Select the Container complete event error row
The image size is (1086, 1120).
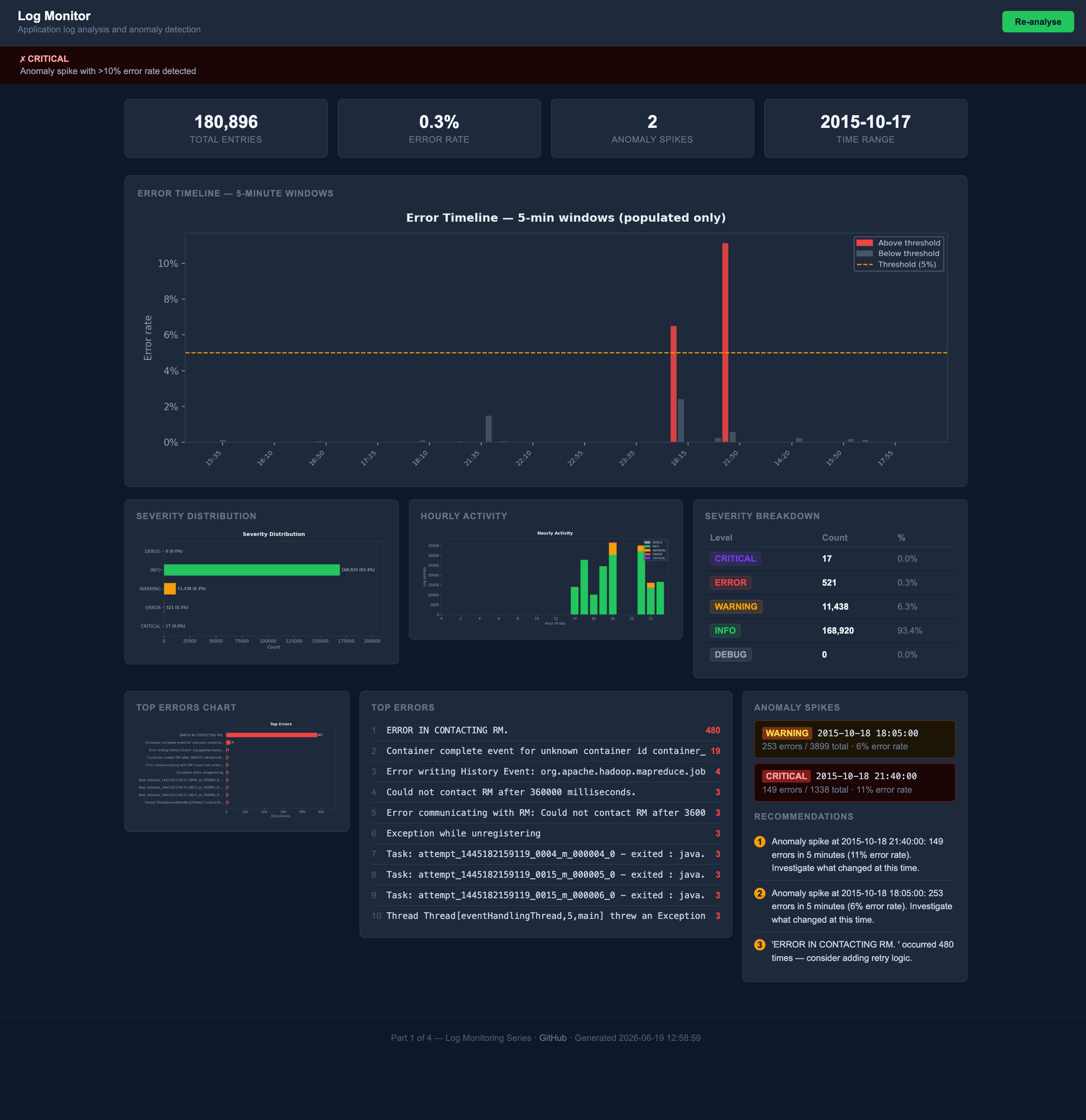point(546,751)
